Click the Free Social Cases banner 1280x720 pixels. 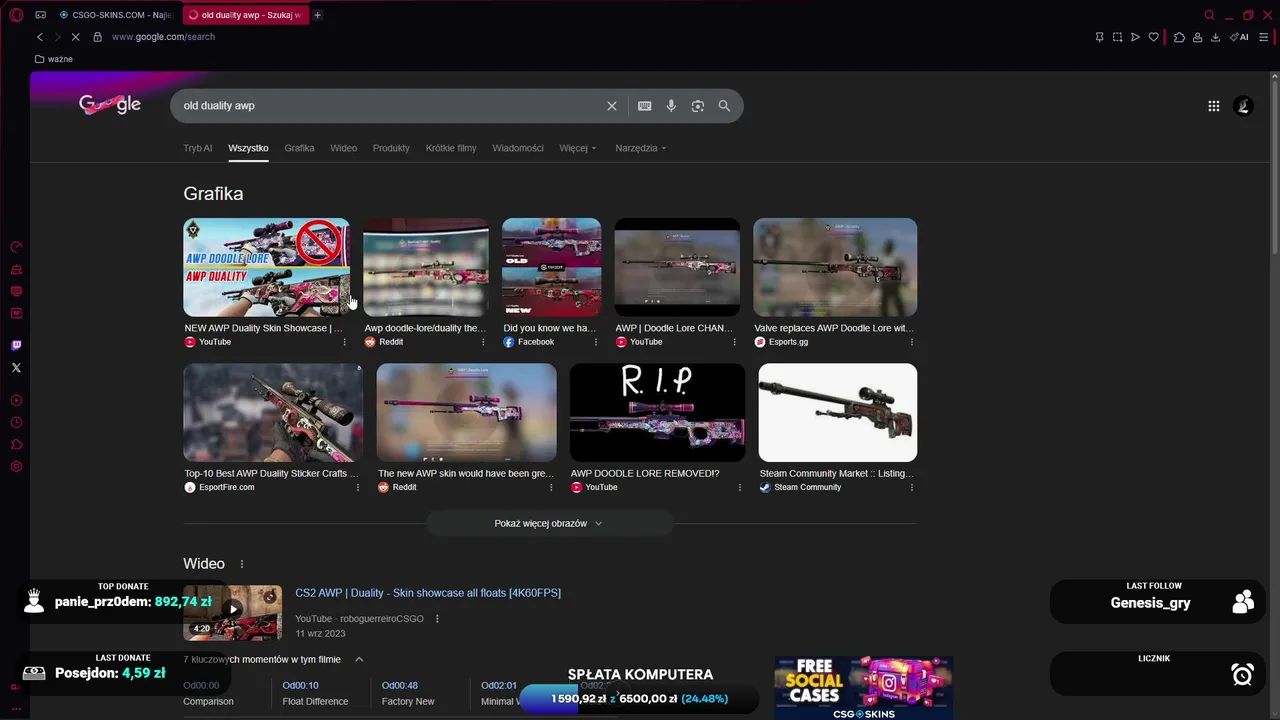pyautogui.click(x=863, y=688)
